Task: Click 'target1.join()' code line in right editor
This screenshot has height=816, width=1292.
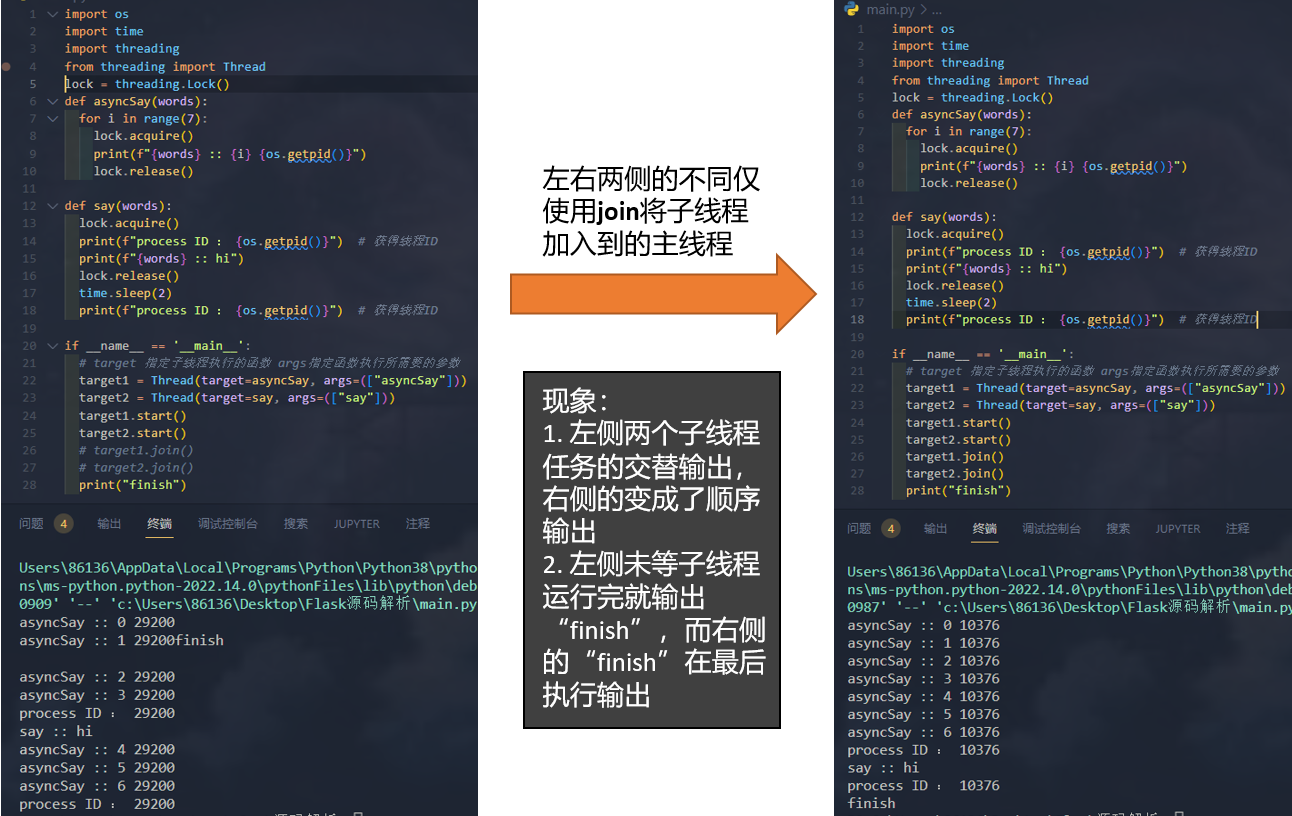Action: tap(955, 456)
